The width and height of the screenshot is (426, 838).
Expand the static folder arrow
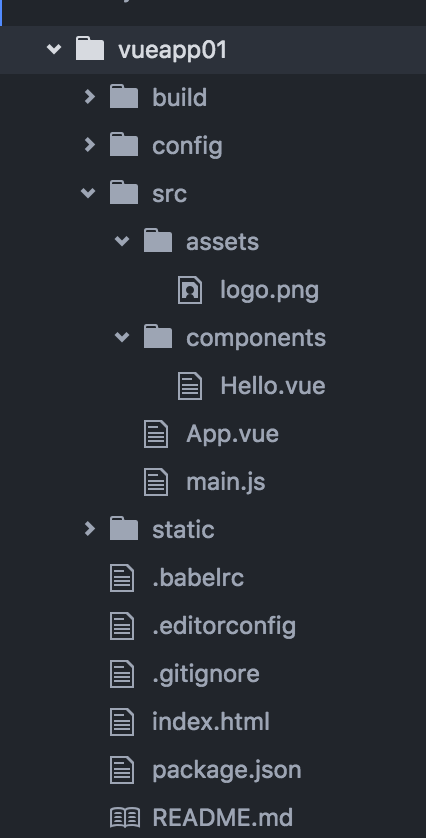pos(90,529)
